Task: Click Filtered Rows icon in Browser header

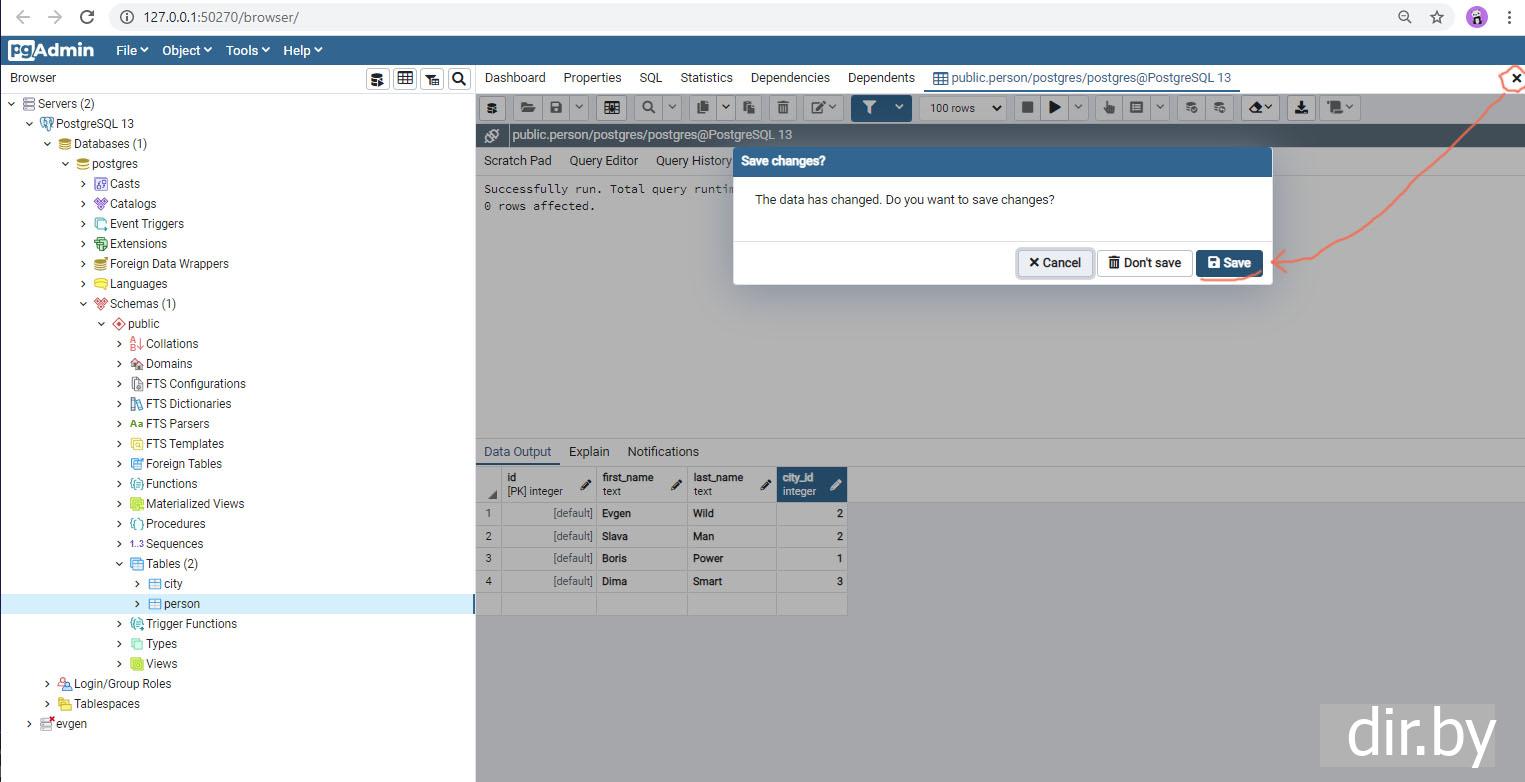Action: click(432, 79)
